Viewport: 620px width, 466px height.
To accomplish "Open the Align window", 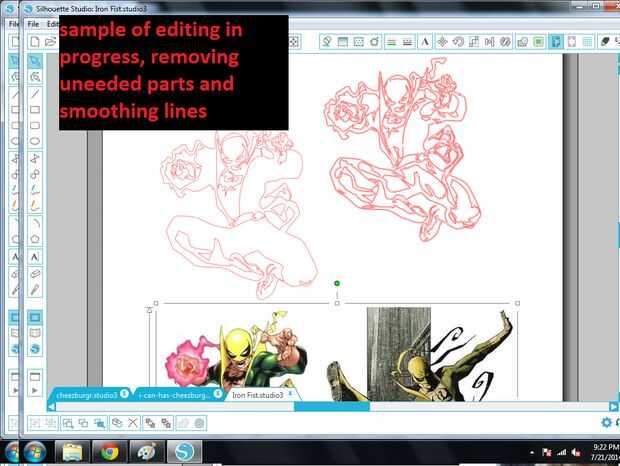I will tap(490, 42).
